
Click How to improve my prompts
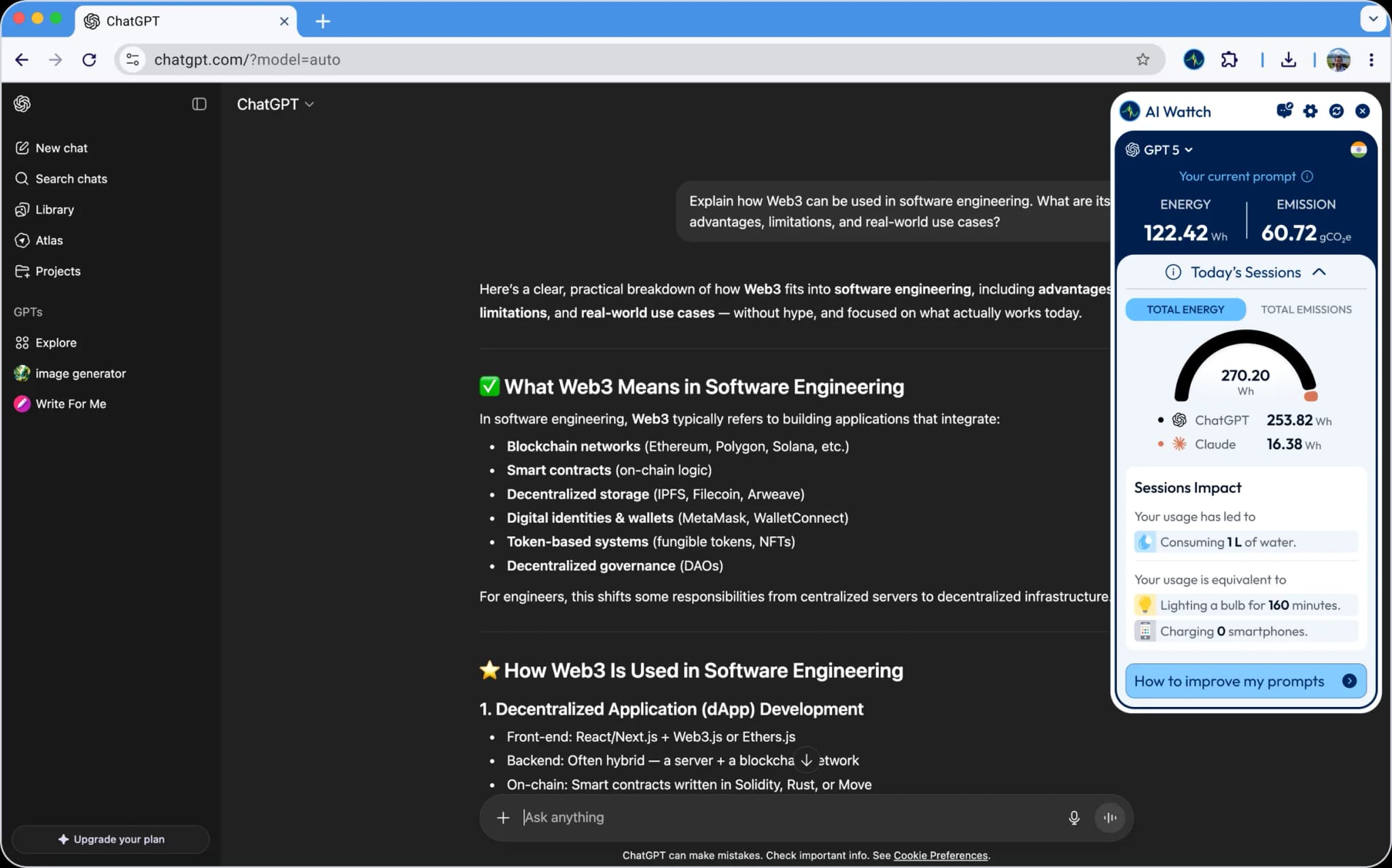[1244, 681]
